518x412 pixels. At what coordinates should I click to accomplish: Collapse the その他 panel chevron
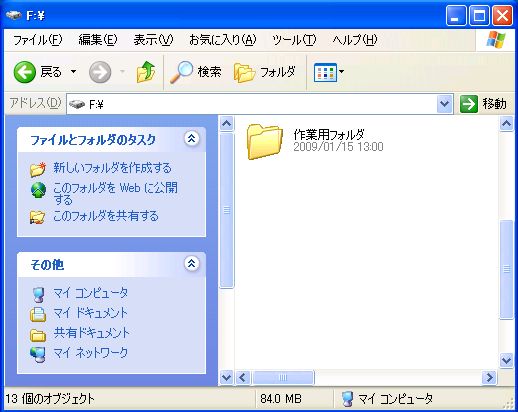tap(192, 264)
